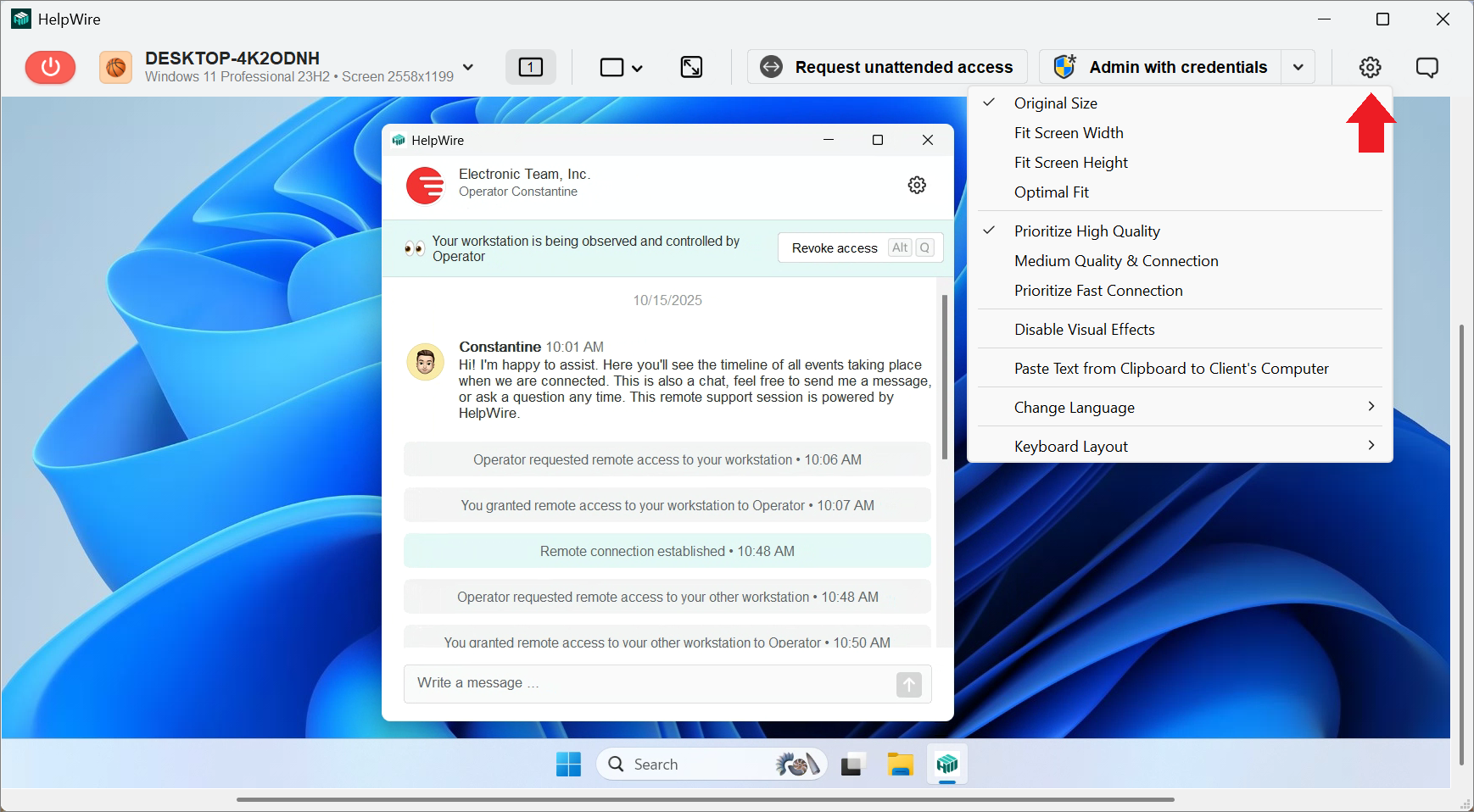The height and width of the screenshot is (812, 1474).
Task: Select the Fit Screen Width option
Action: click(1069, 133)
